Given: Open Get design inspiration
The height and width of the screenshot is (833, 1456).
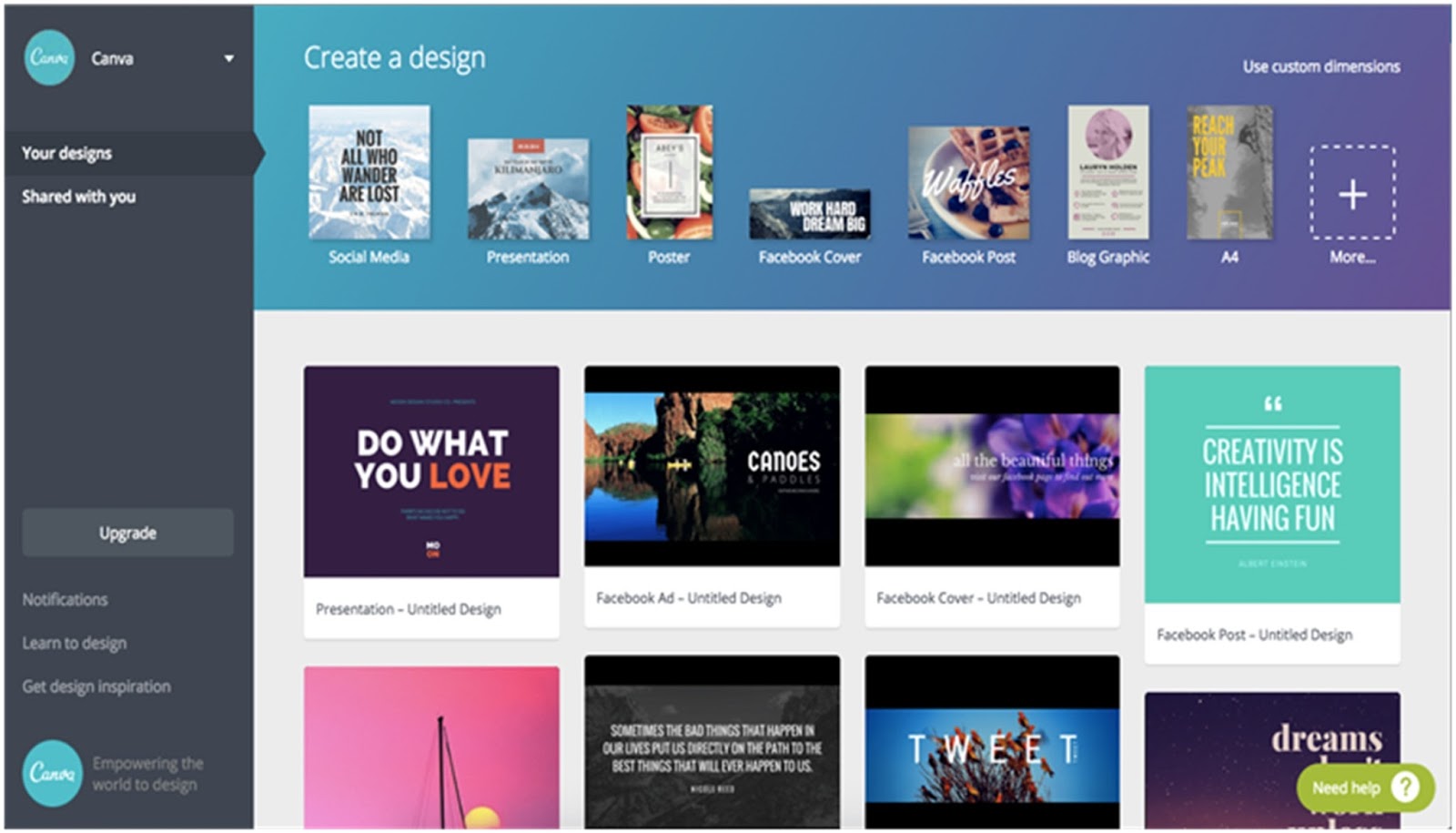Looking at the screenshot, I should (96, 686).
